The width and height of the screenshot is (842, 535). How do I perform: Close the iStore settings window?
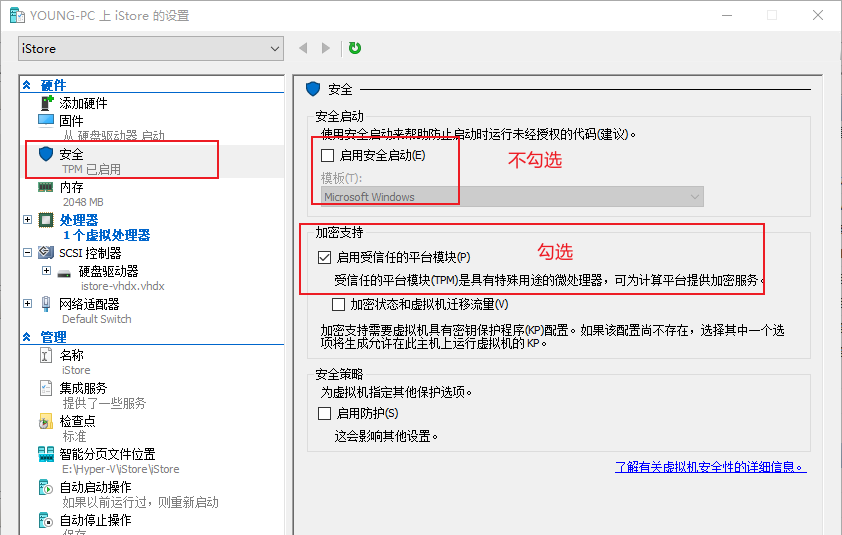coord(818,15)
